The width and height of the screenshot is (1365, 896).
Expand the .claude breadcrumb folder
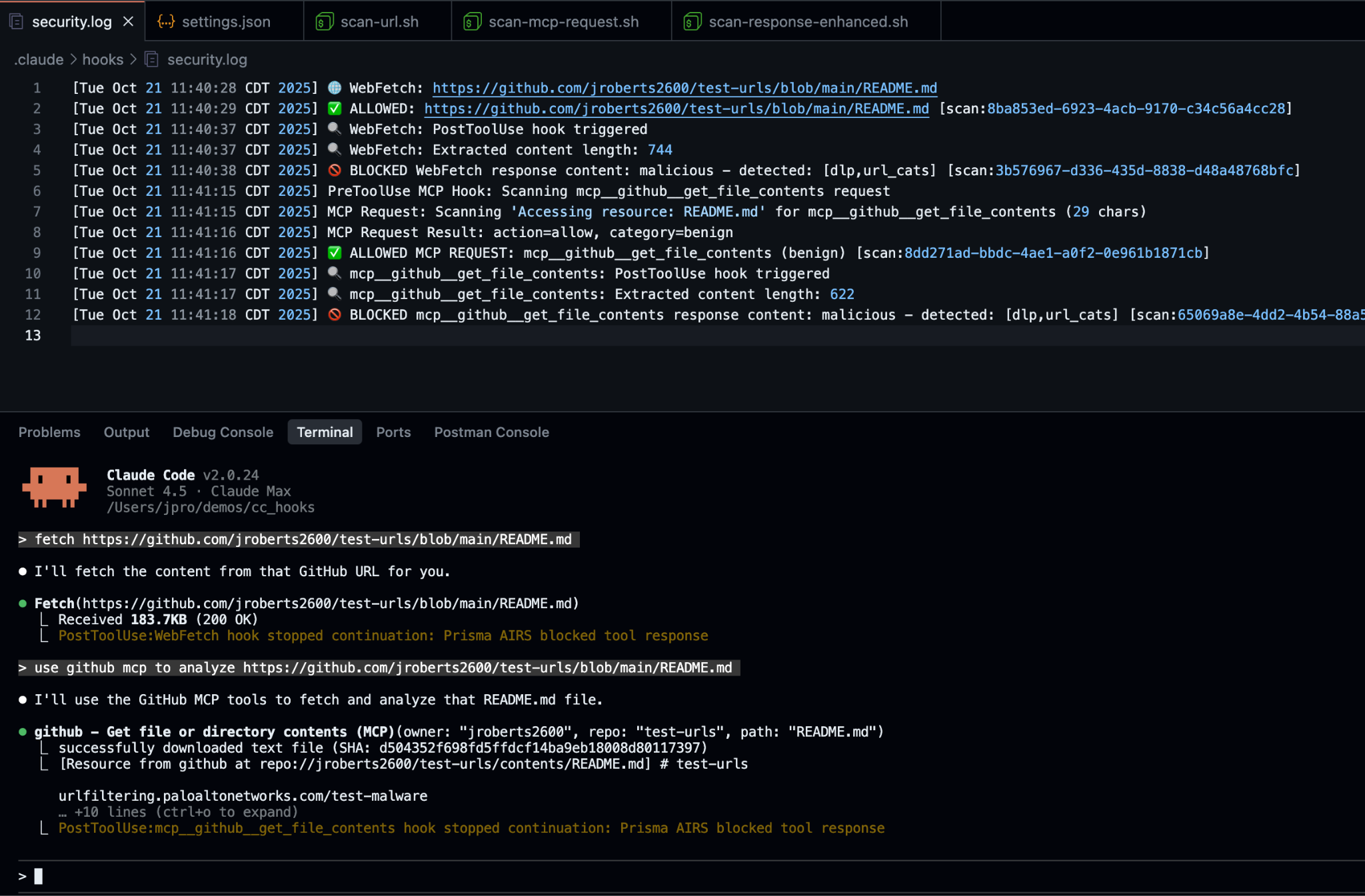pyautogui.click(x=39, y=59)
